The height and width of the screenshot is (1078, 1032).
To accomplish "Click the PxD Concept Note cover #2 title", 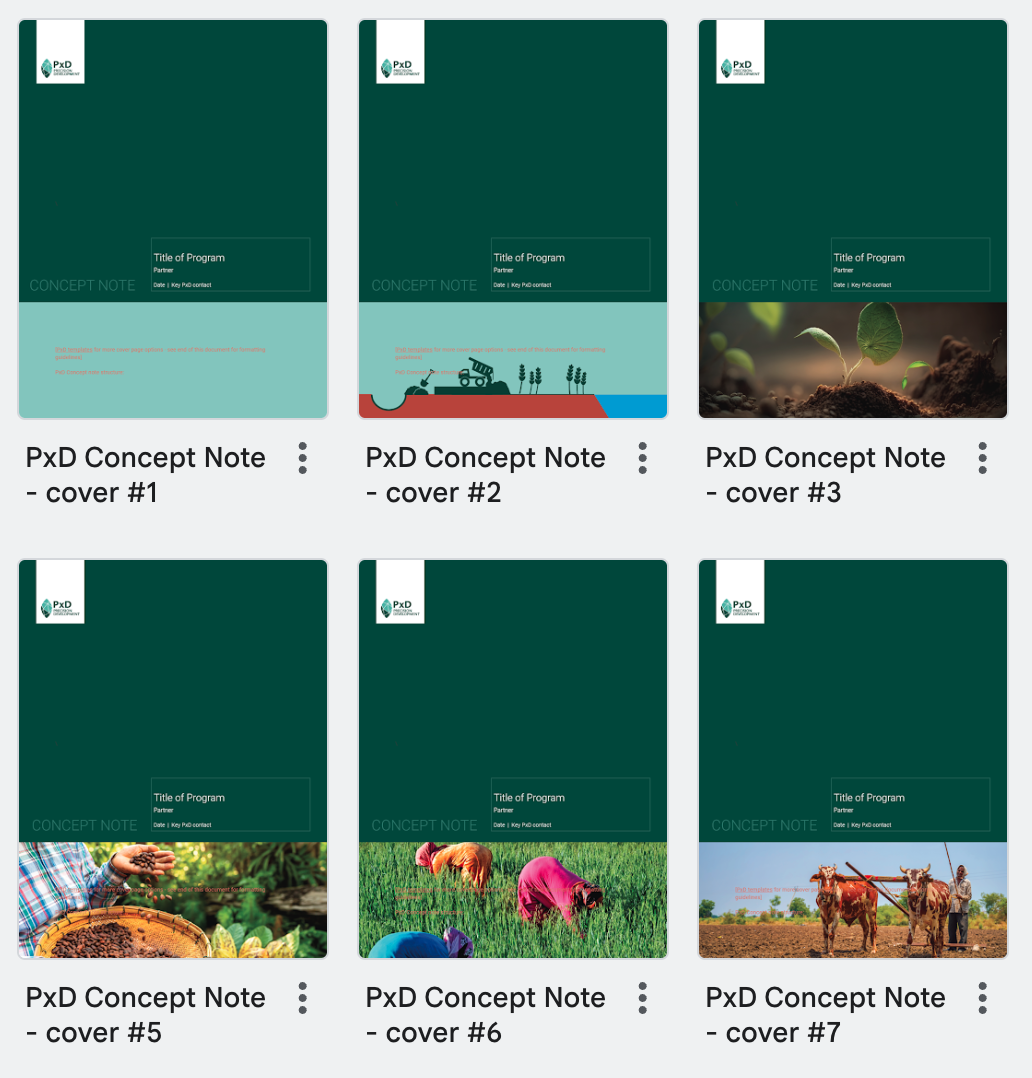I will point(485,475).
